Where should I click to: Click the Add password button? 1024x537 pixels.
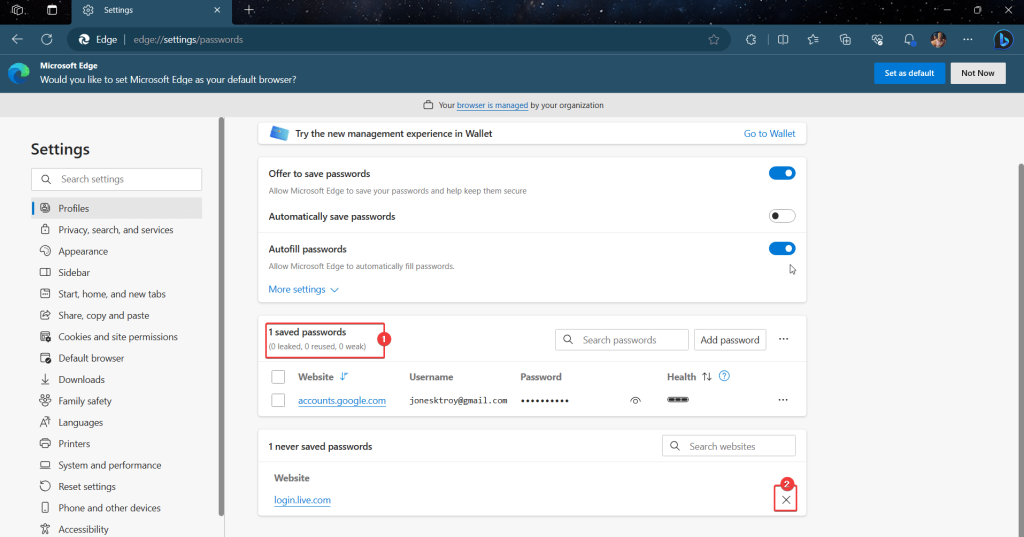(x=729, y=340)
